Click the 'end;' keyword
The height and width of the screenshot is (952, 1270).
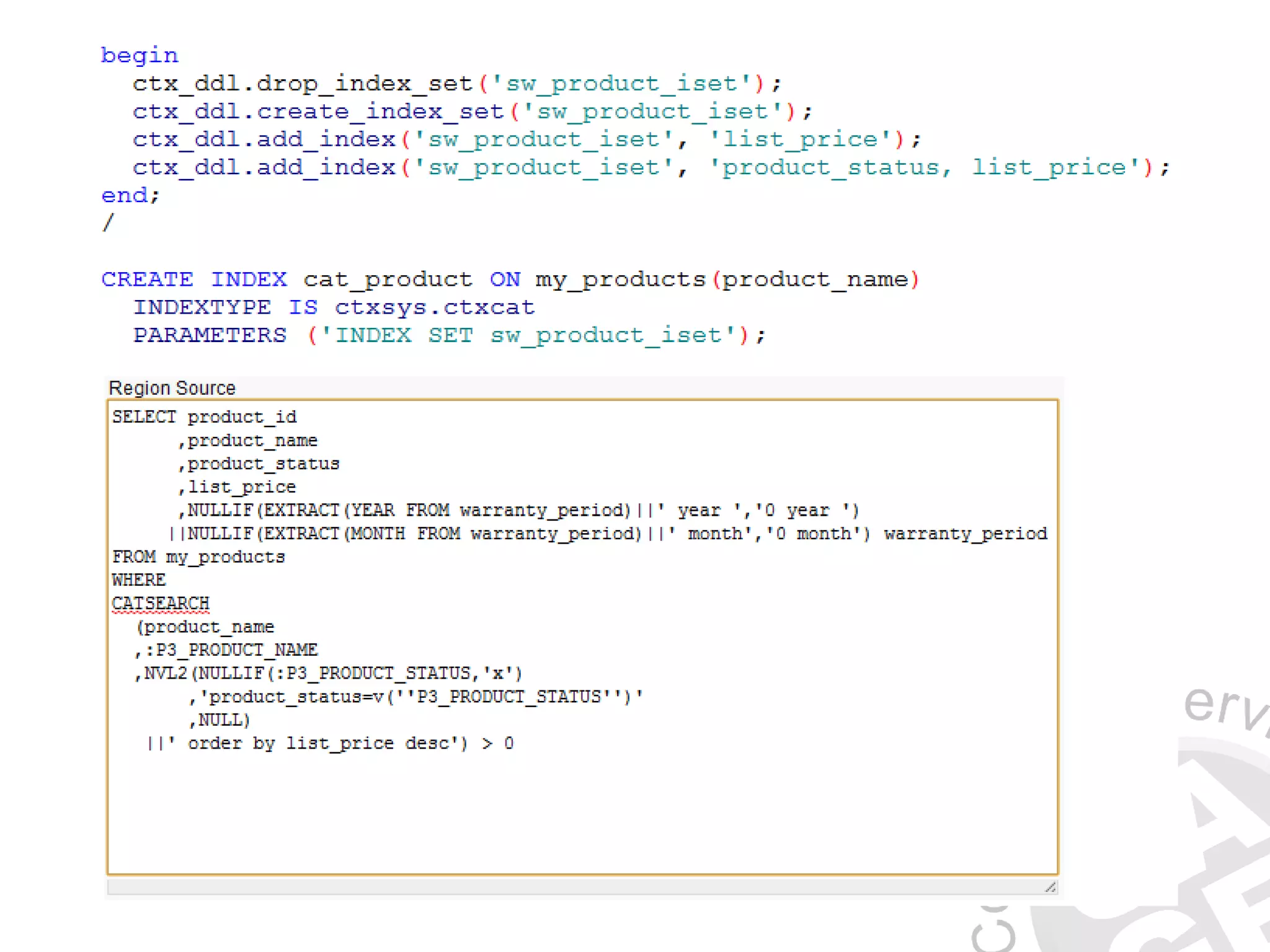[130, 195]
